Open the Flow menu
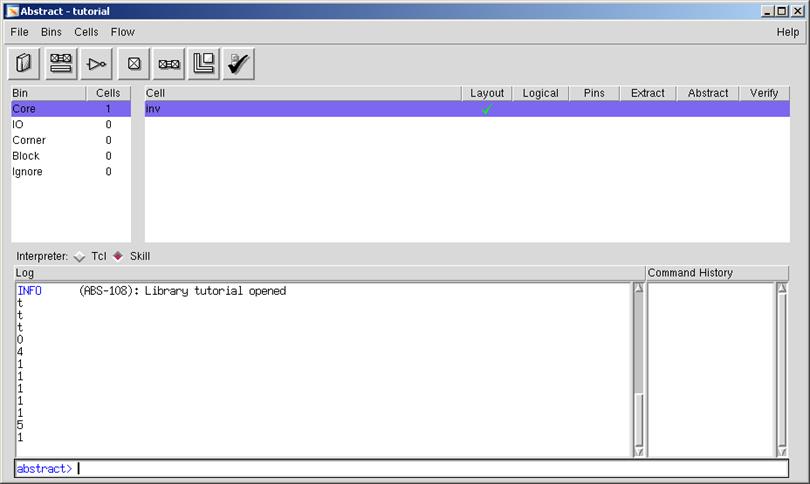Image resolution: width=810 pixels, height=484 pixels. point(122,32)
